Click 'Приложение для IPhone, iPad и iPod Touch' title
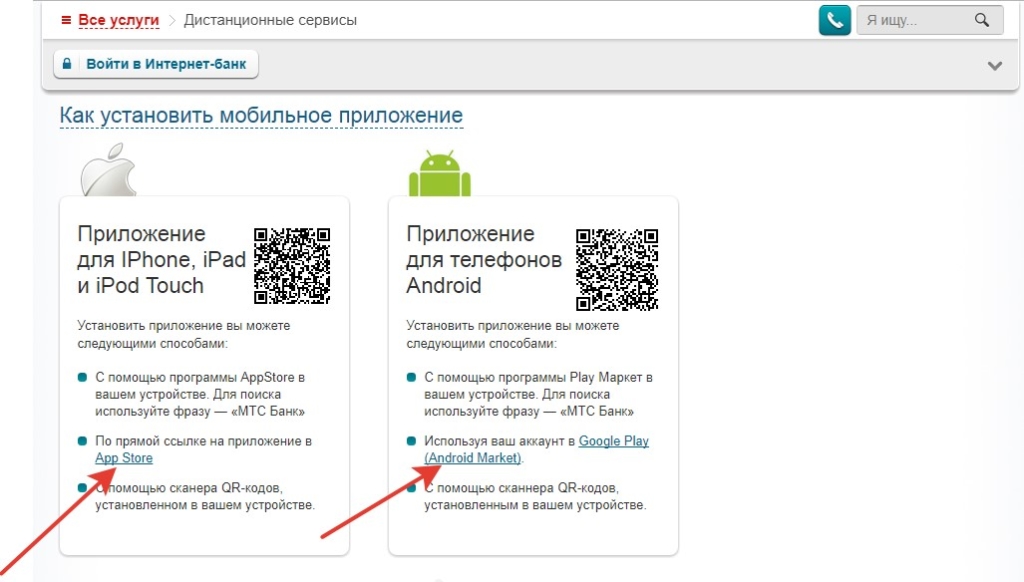1024x582 pixels. click(161, 259)
